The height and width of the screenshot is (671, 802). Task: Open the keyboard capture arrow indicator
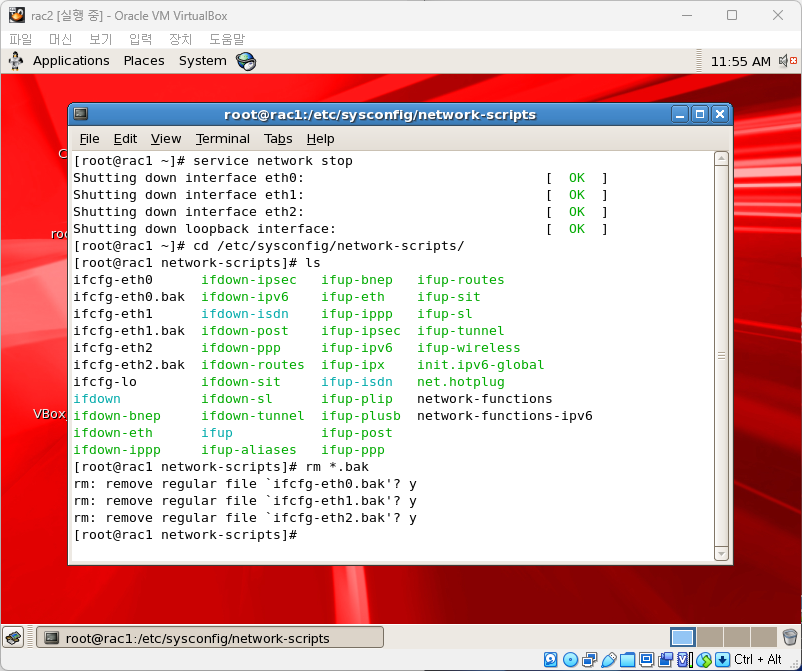(722, 660)
